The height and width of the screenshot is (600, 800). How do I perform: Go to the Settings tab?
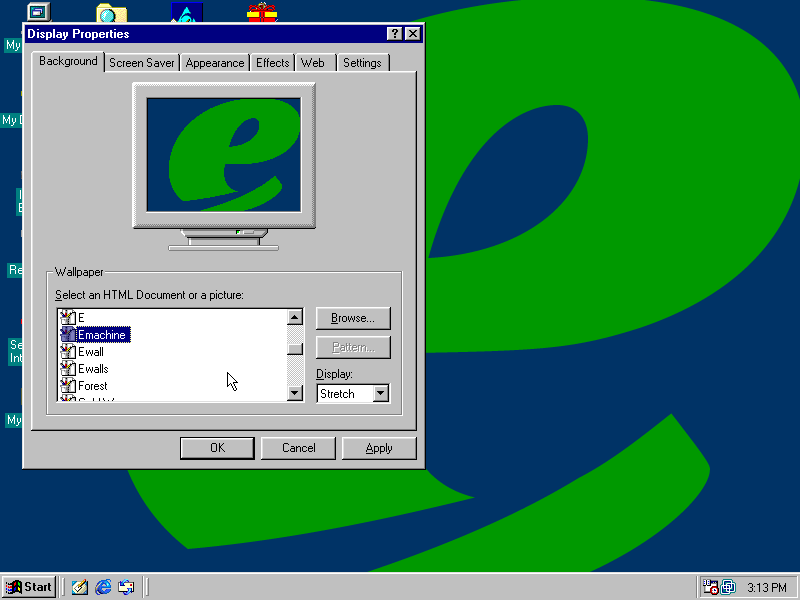pos(362,63)
